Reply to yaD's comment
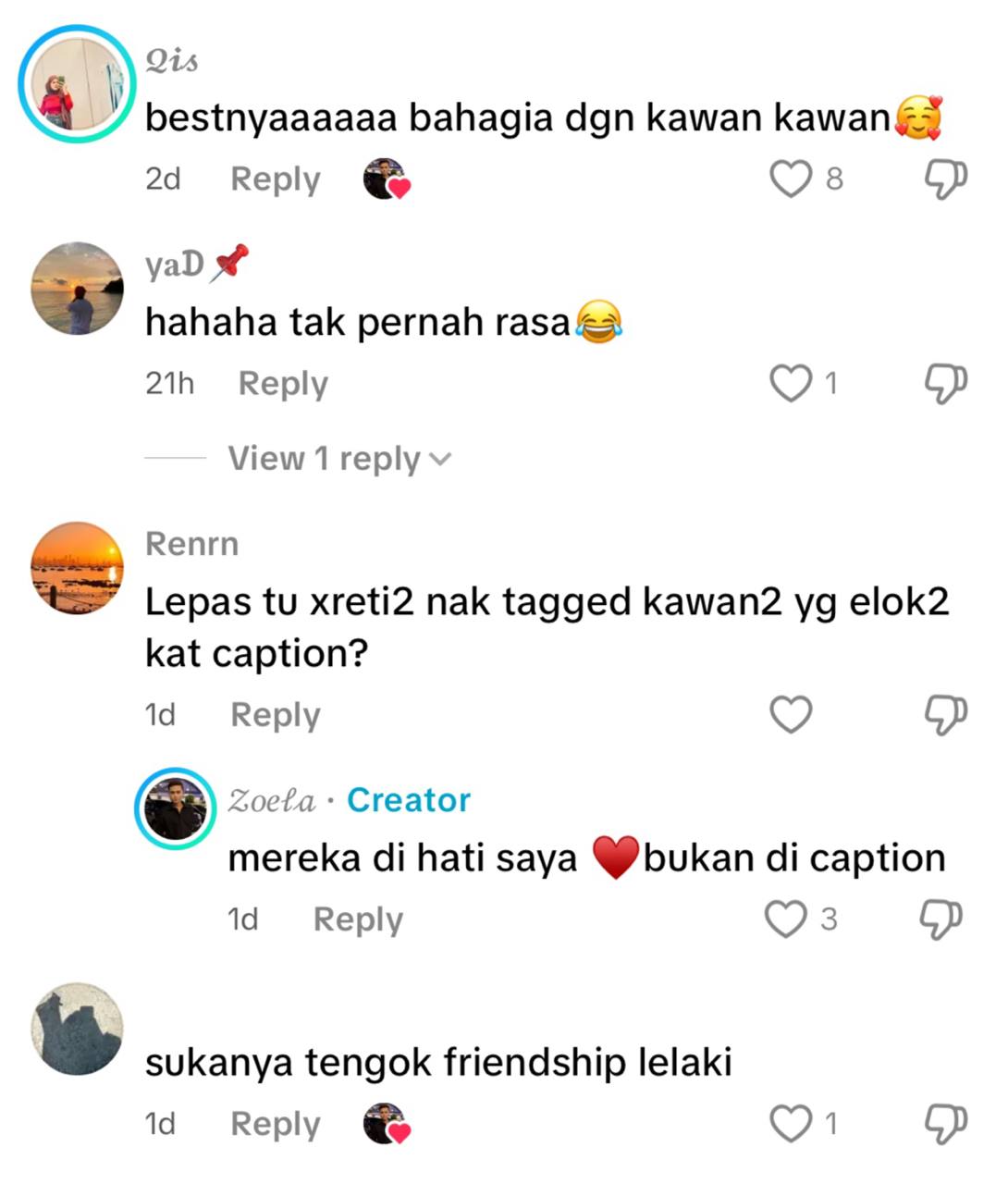1008x1184 pixels. click(283, 383)
